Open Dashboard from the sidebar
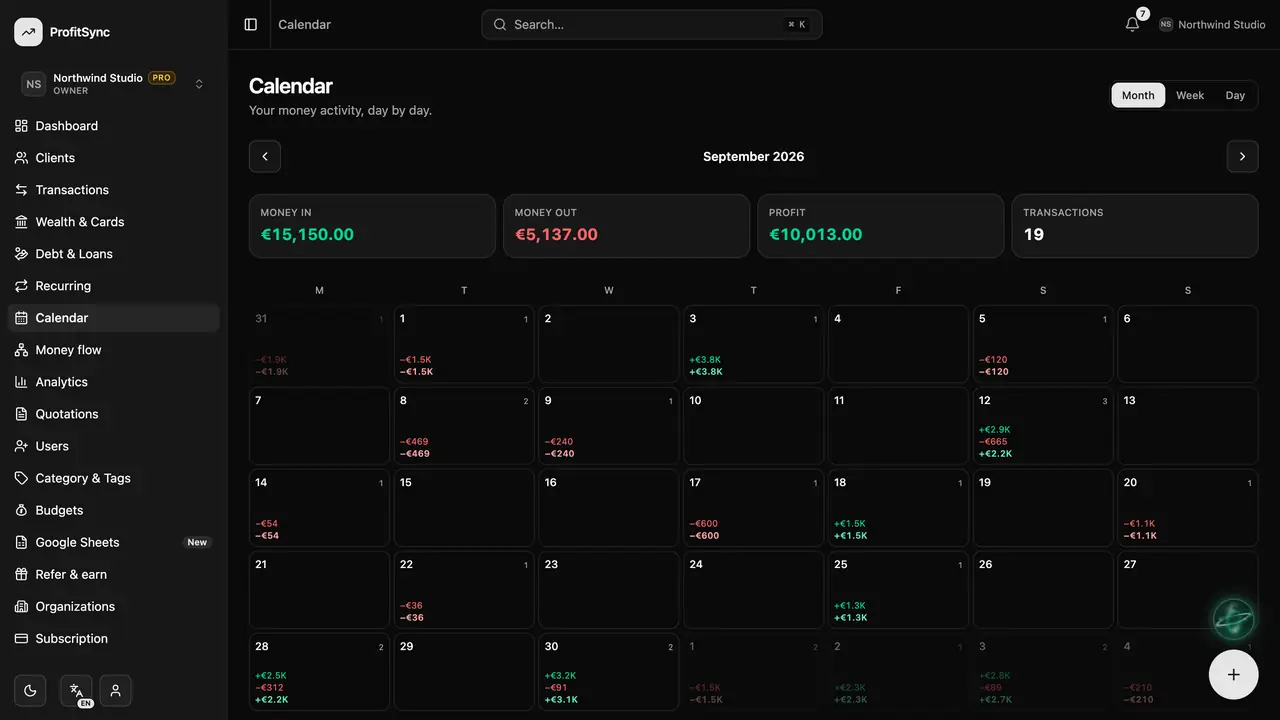This screenshot has width=1280, height=720. 114,126
